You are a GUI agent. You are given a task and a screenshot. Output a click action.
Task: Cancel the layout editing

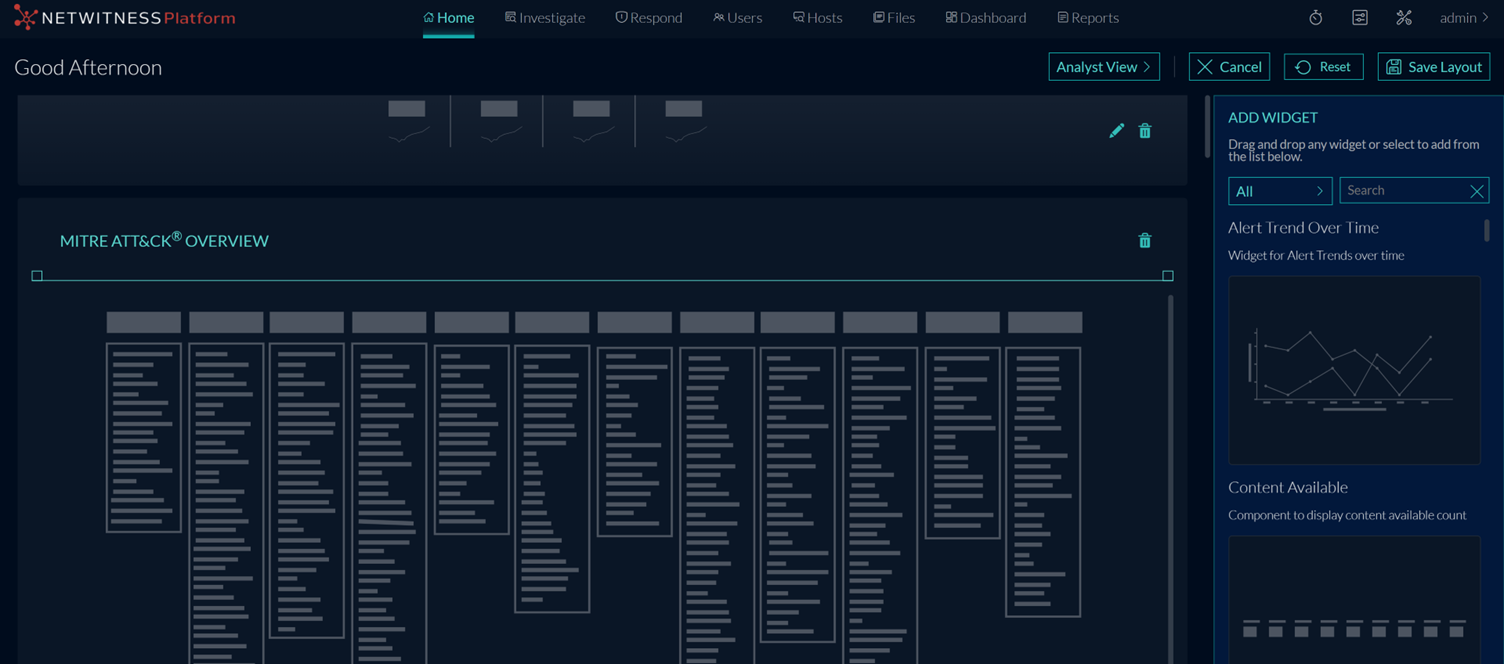(1229, 67)
